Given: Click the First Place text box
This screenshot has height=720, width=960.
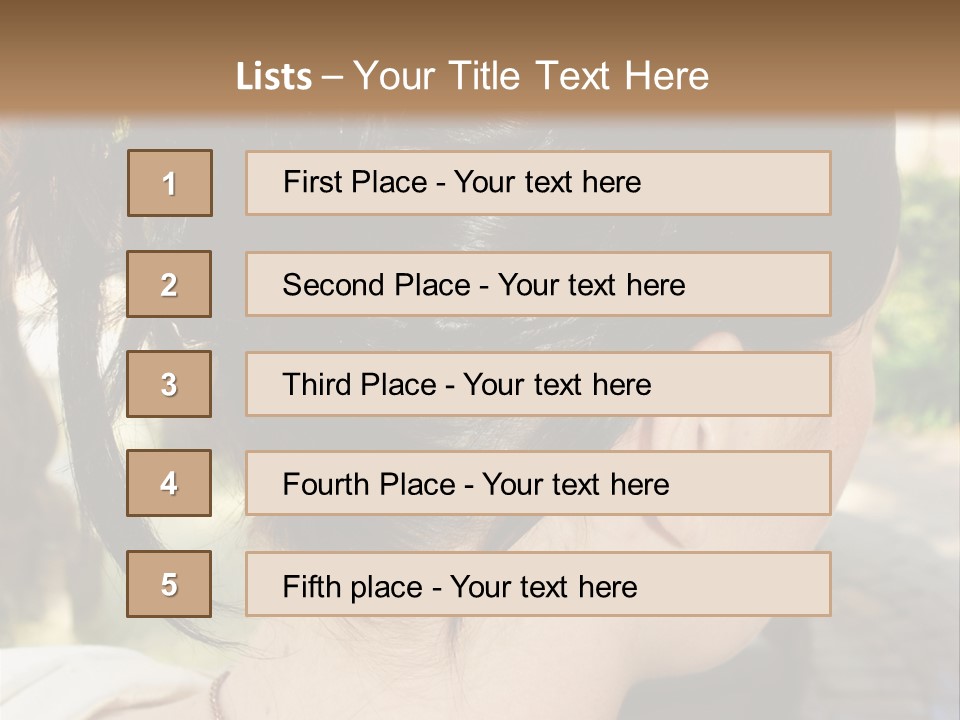Looking at the screenshot, I should (538, 183).
